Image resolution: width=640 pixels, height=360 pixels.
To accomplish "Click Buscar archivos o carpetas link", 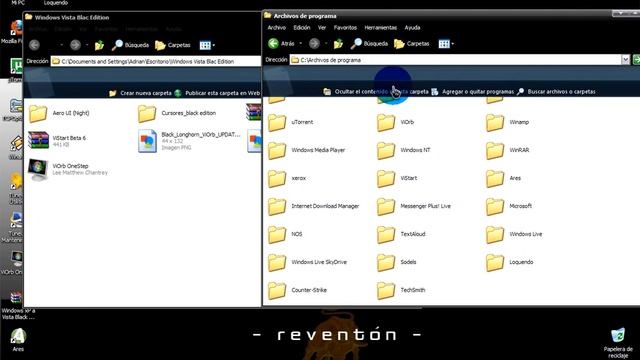I will 556,92.
